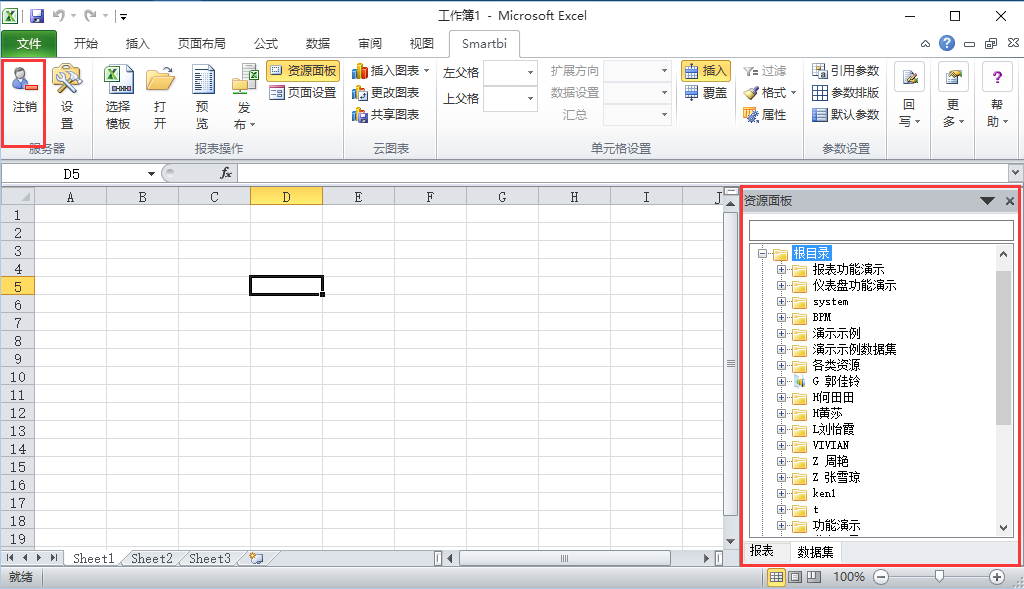Expand the system folder

pyautogui.click(x=781, y=302)
